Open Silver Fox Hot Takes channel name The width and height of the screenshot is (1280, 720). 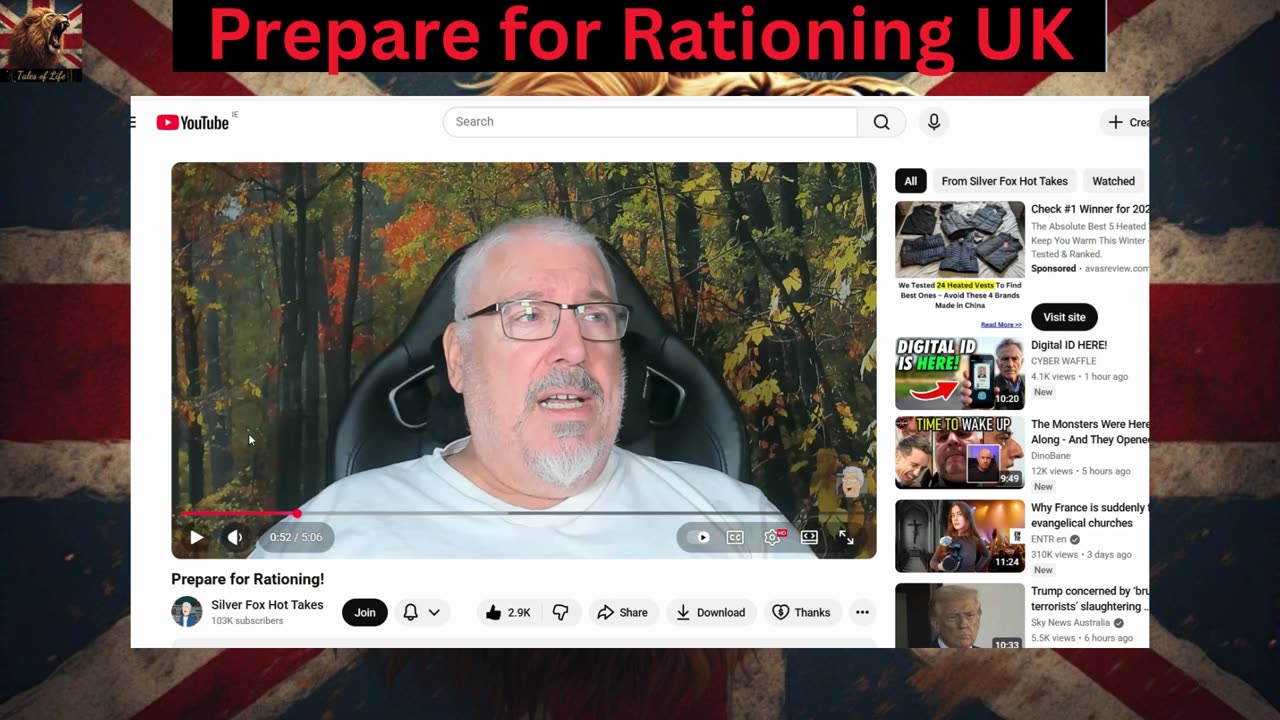(267, 605)
